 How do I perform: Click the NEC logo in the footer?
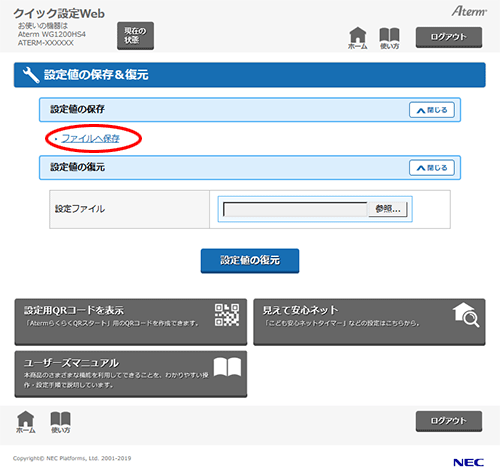(x=468, y=463)
